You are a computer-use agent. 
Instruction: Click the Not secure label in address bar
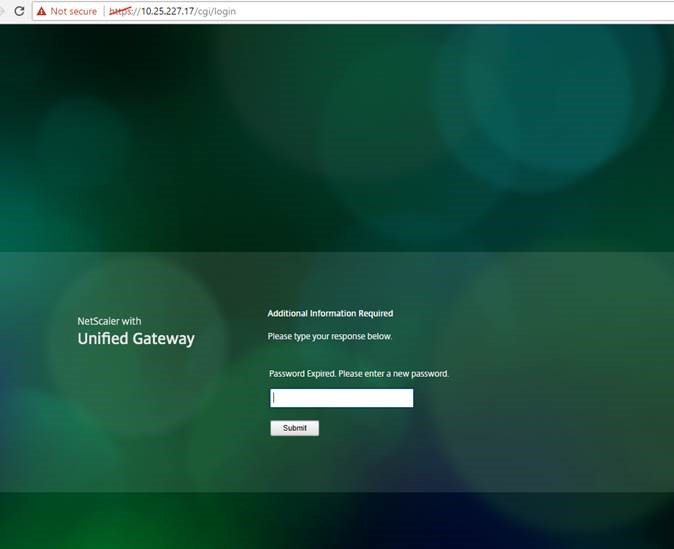(x=74, y=11)
